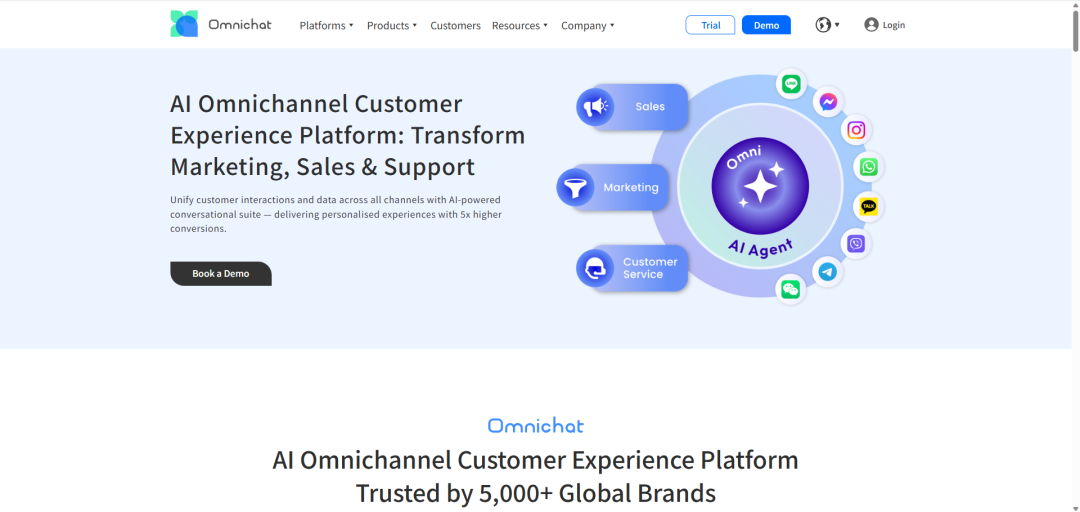The width and height of the screenshot is (1080, 512).
Task: Click the Customer Service headset icon
Action: (595, 268)
